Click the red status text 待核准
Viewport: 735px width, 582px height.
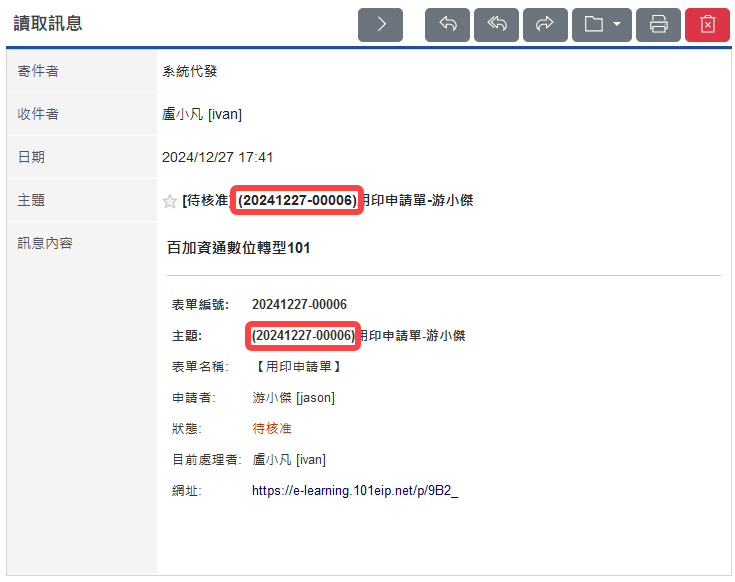click(x=272, y=428)
